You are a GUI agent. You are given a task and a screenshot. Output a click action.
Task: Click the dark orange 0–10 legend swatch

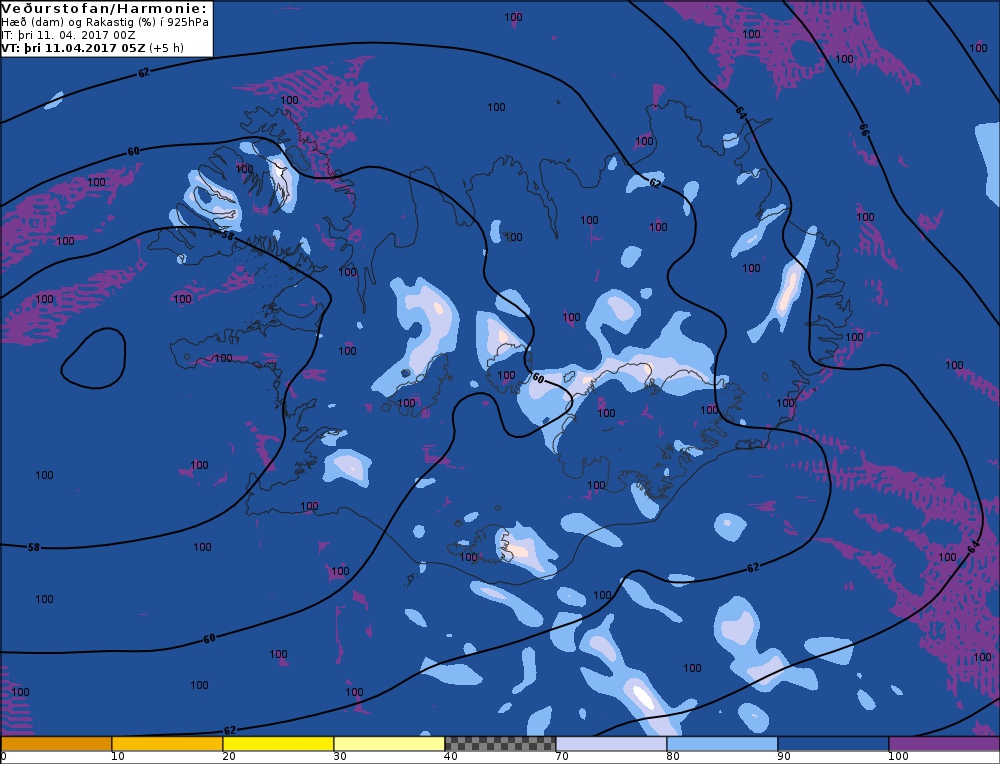tap(56, 744)
